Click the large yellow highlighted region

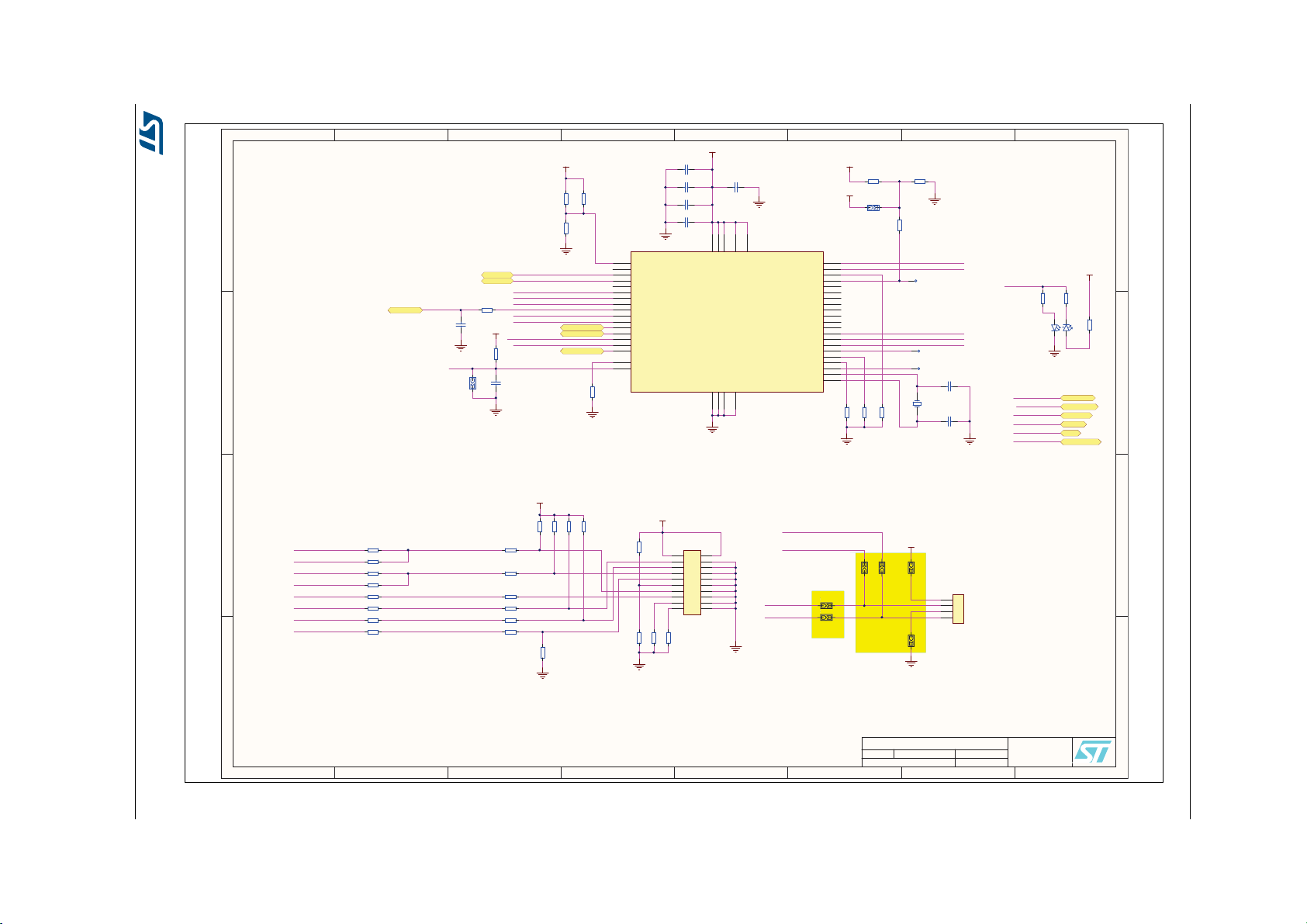point(890,603)
